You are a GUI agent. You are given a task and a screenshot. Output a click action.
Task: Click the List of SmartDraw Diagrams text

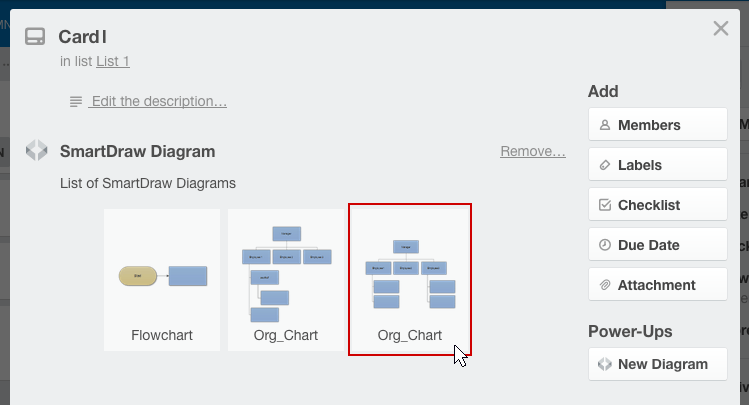(x=148, y=183)
